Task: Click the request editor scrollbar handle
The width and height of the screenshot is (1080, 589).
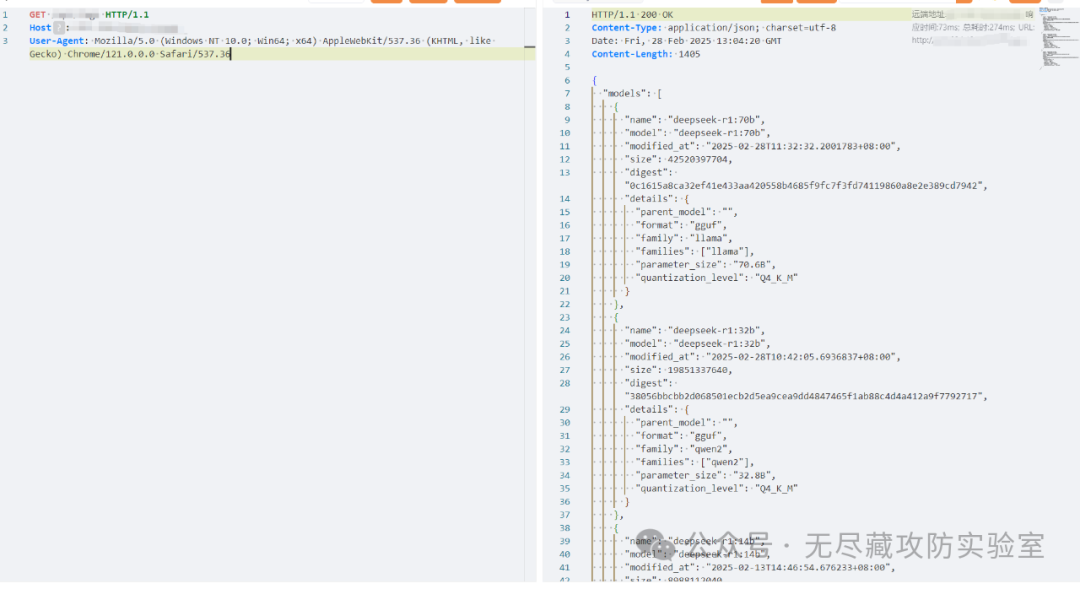Action: (530, 47)
